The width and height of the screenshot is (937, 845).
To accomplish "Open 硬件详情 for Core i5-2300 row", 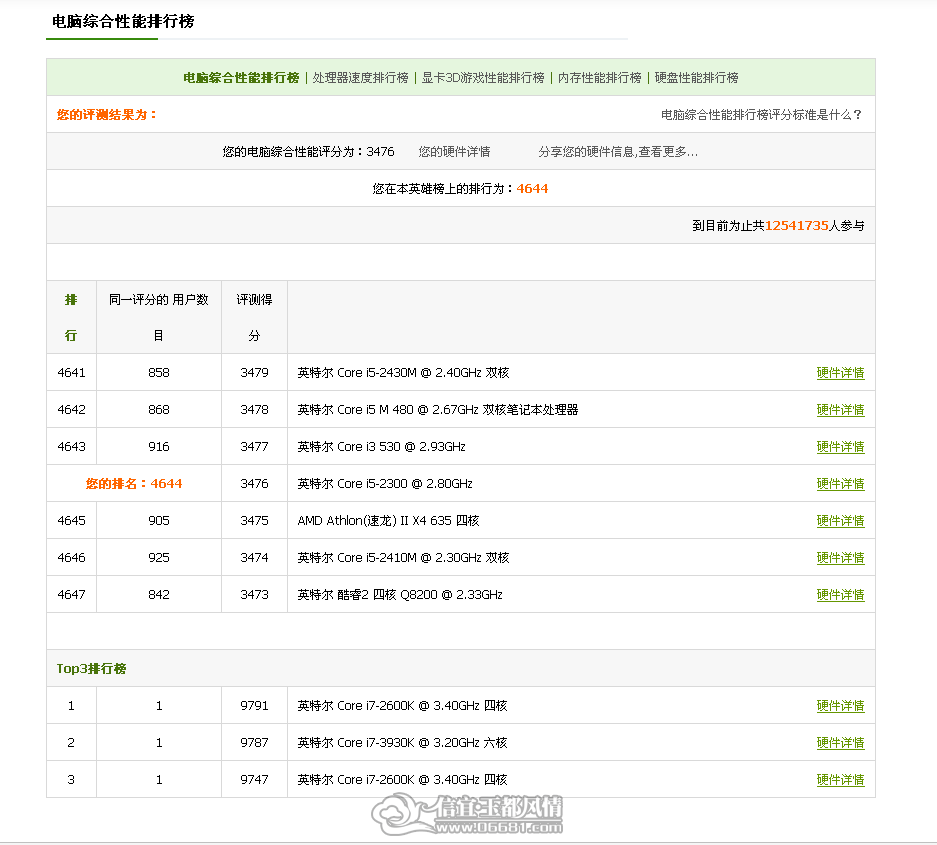I will point(840,484).
